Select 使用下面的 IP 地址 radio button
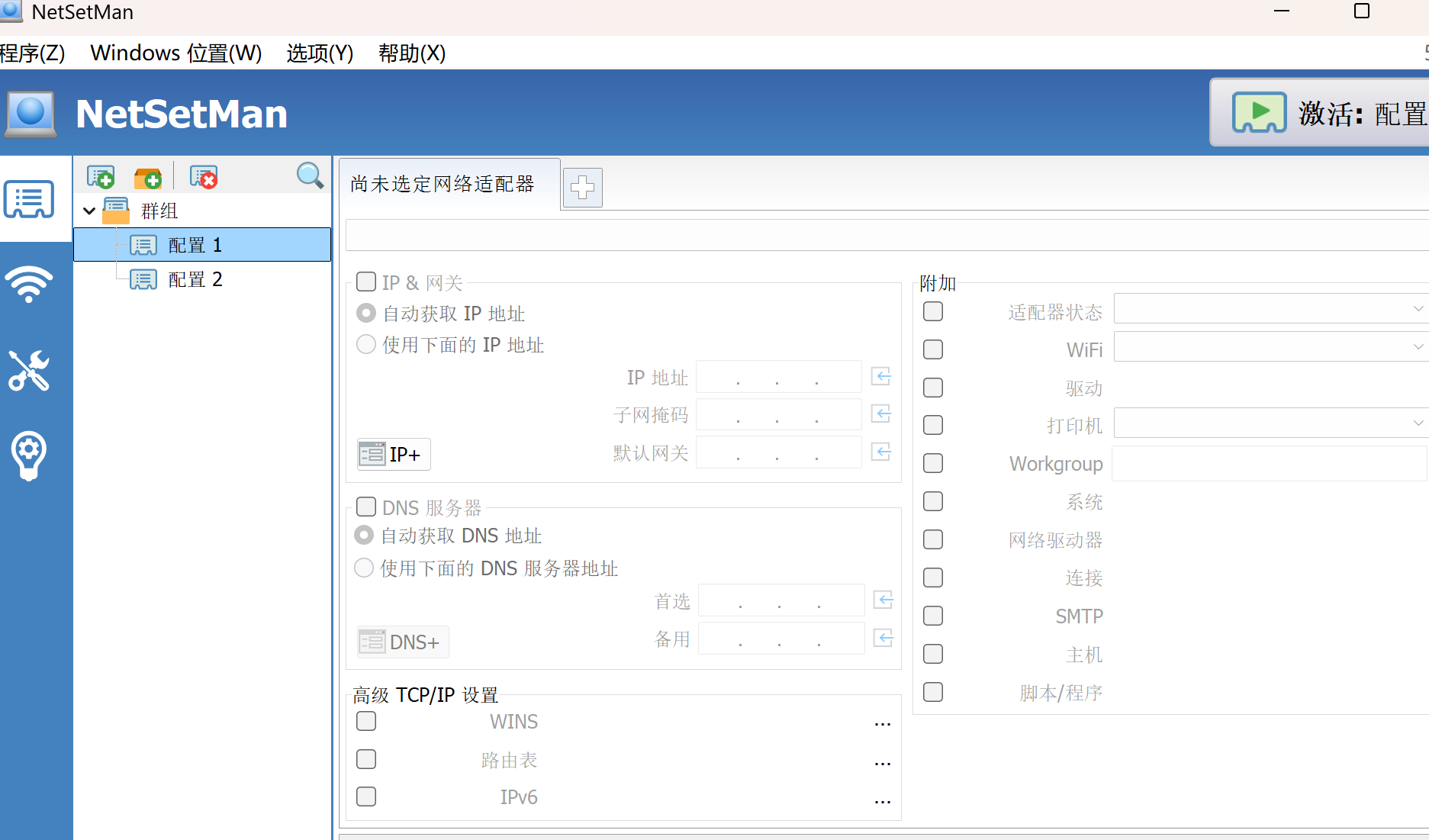 366,344
